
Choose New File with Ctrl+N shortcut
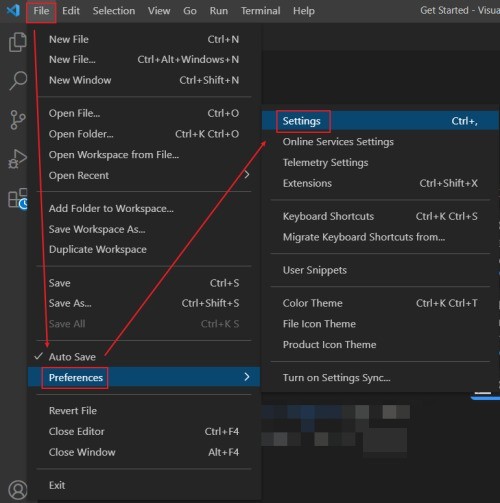coord(144,39)
